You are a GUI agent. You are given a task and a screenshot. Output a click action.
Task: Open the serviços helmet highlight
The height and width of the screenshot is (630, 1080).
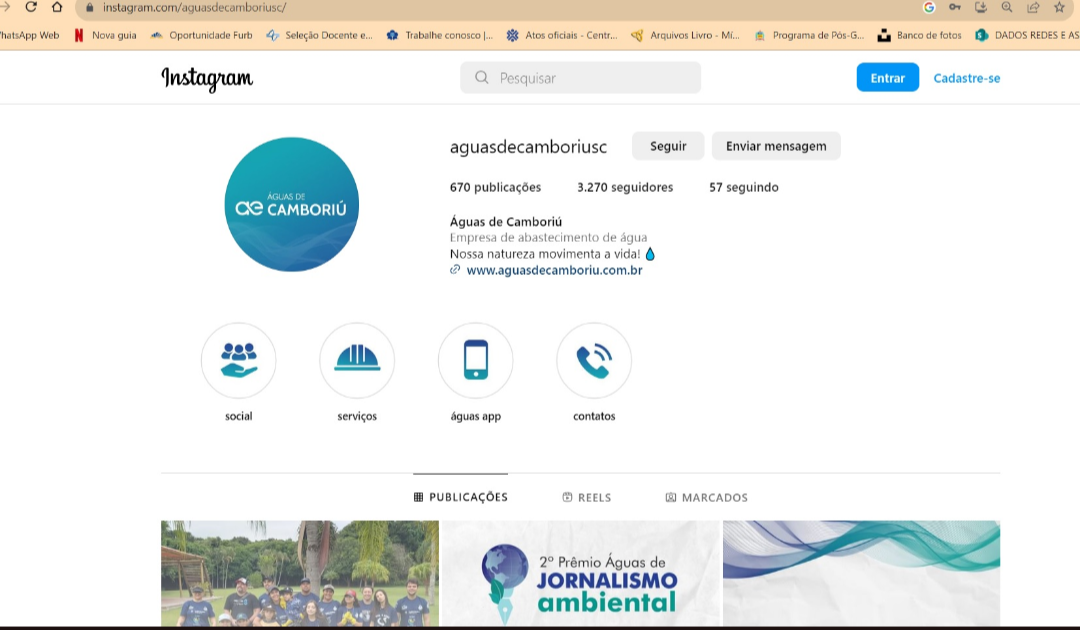click(357, 360)
